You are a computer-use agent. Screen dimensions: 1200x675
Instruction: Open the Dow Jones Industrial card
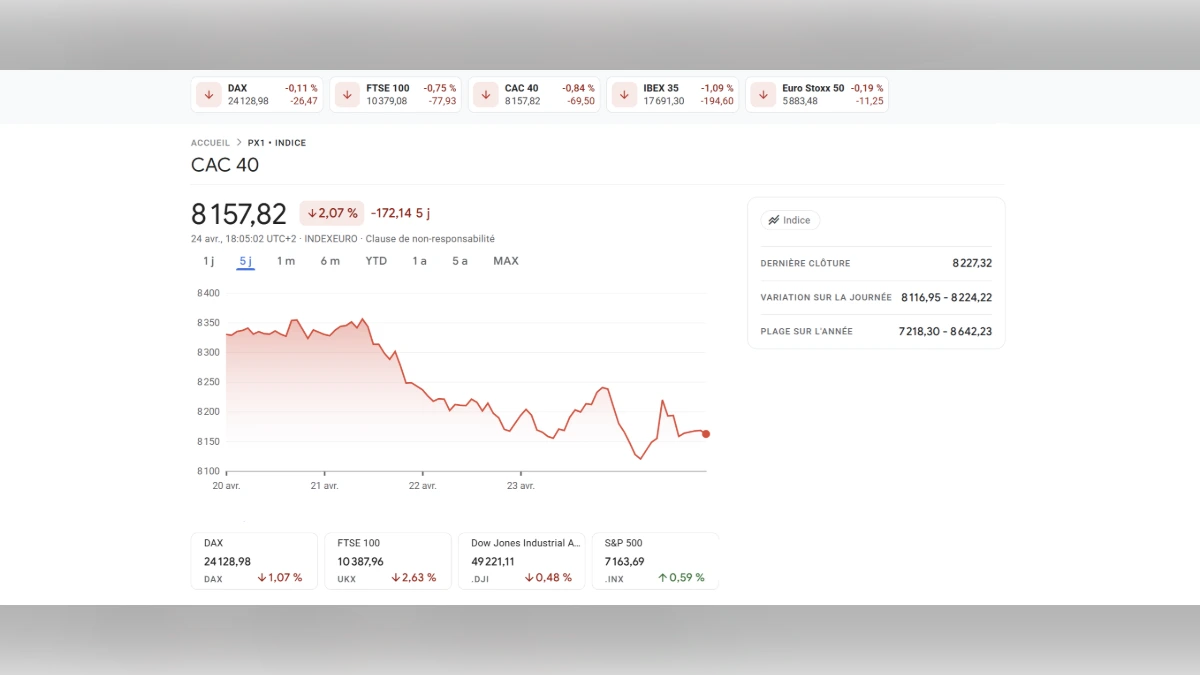click(522, 560)
